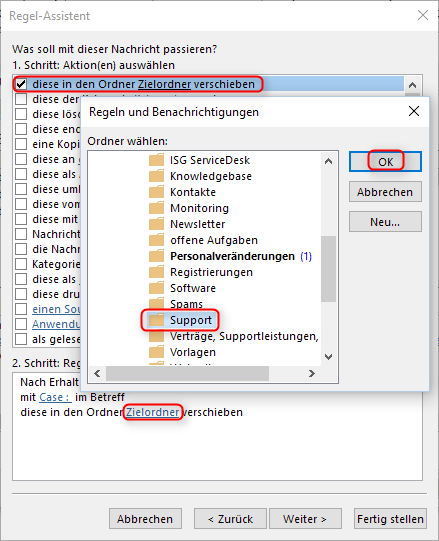Click the Personalveränderungen folder icon
439x541 pixels.
coord(156,256)
